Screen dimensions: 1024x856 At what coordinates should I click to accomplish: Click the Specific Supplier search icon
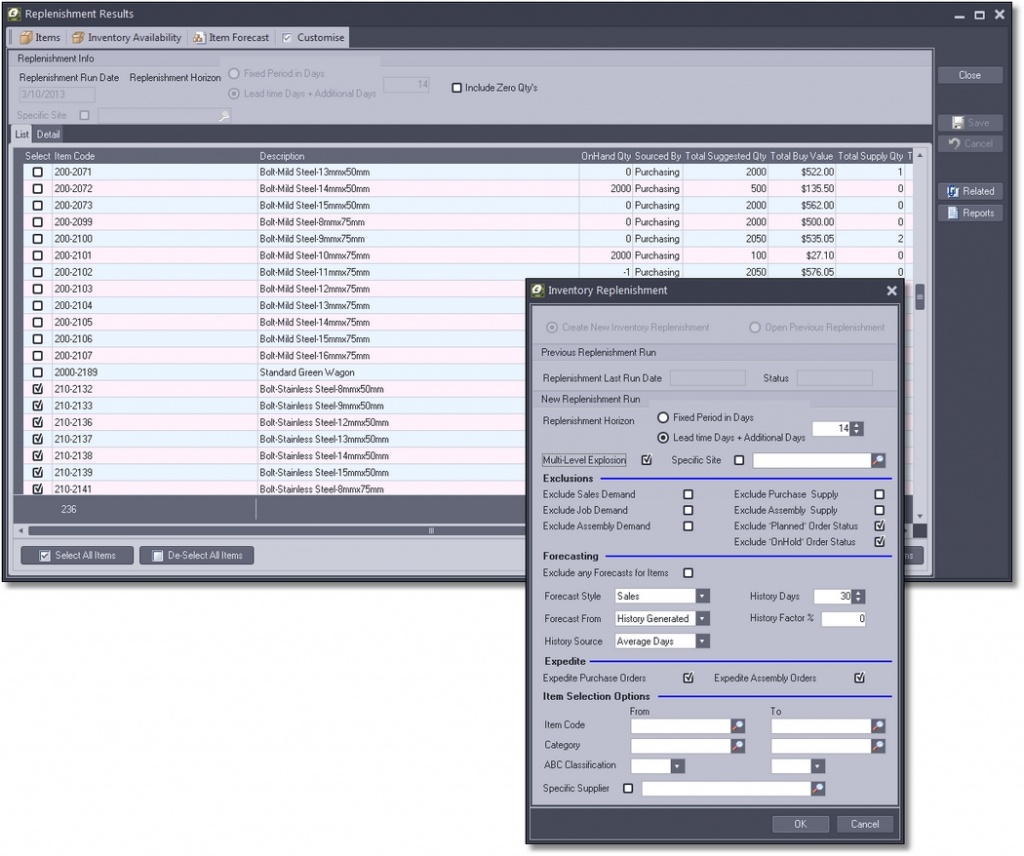818,789
